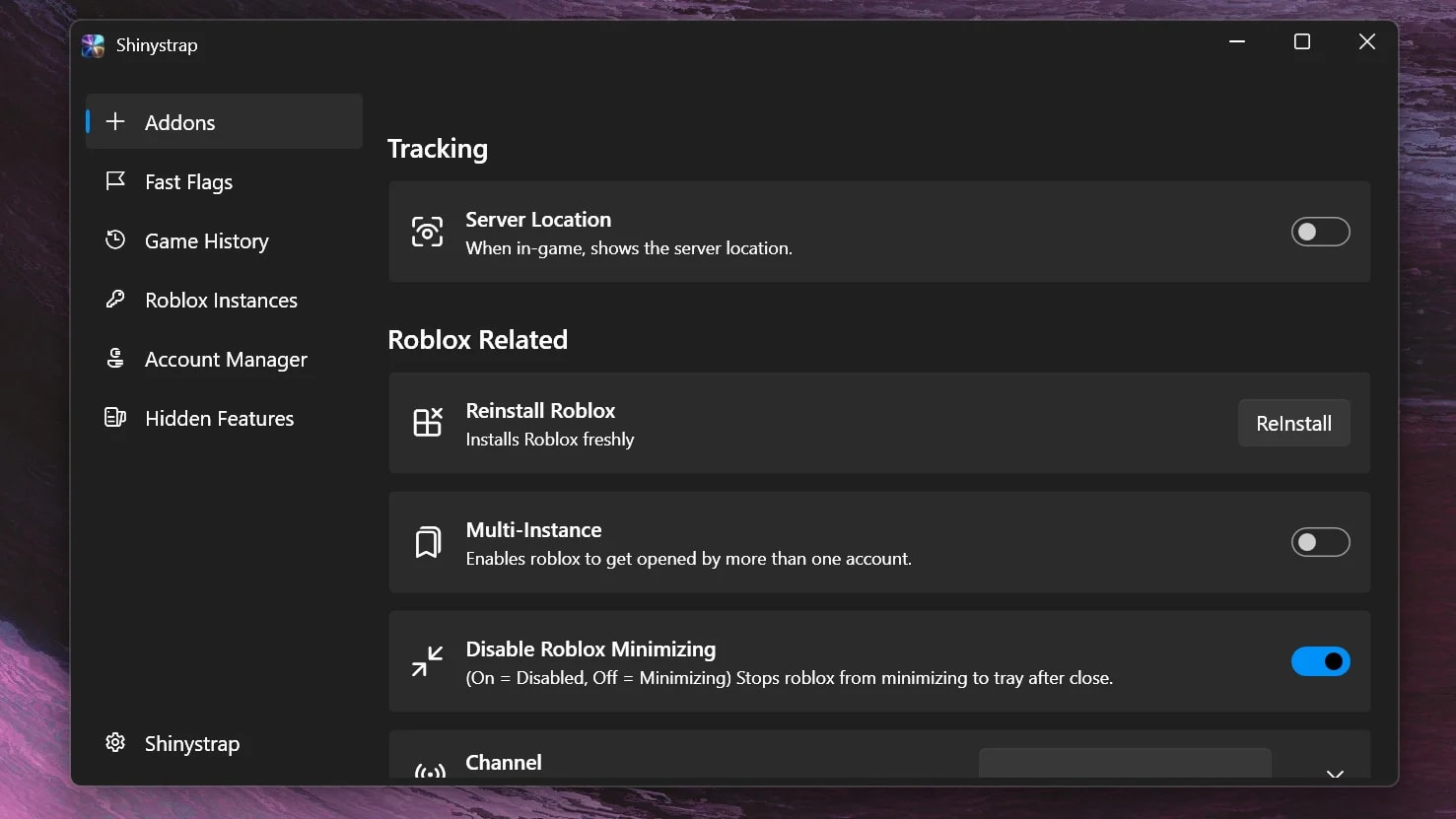Click 'Enables roblox to get opened' description
The height and width of the screenshot is (819, 1456).
pos(689,559)
